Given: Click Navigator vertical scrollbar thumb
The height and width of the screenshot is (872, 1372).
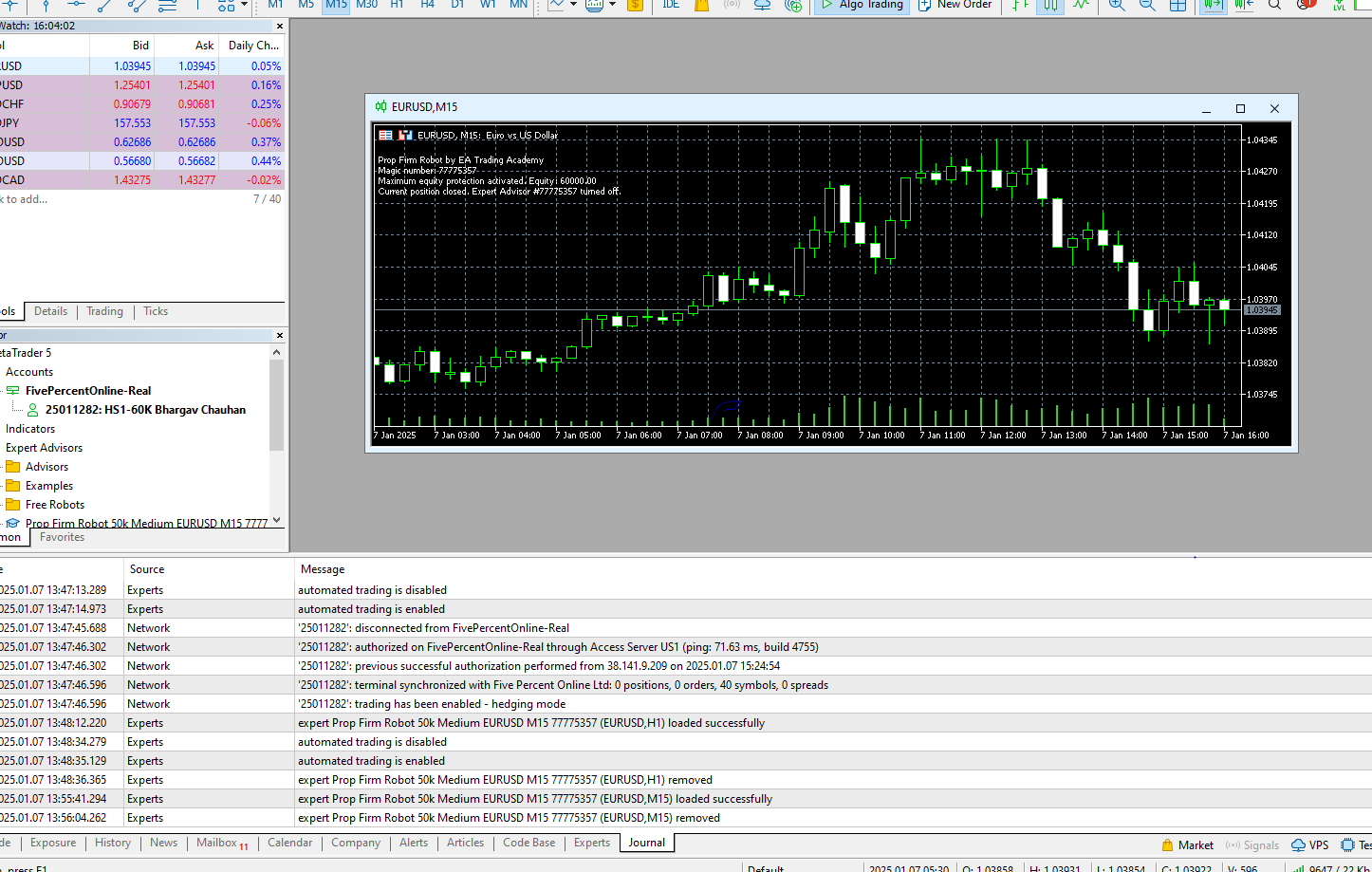Looking at the screenshot, I should pyautogui.click(x=277, y=405).
